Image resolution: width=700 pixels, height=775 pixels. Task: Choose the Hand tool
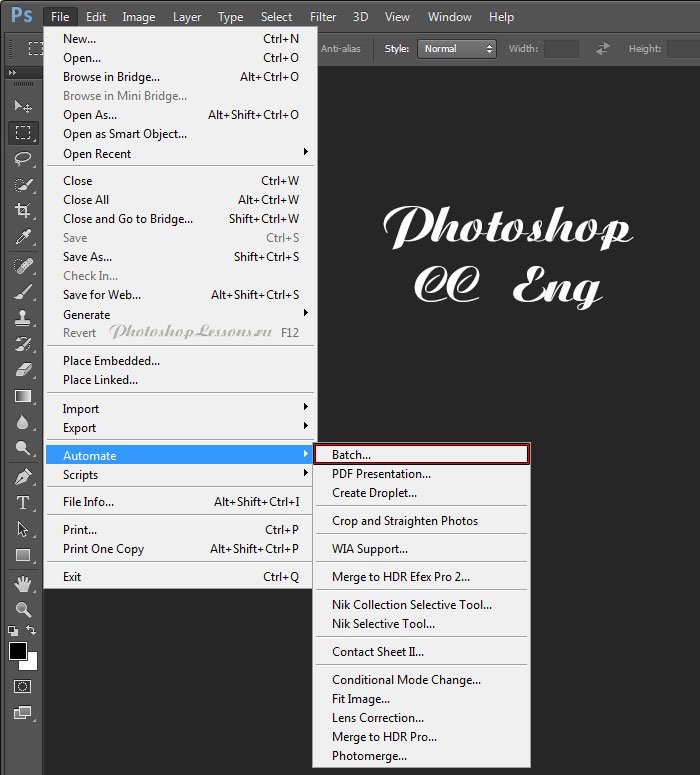[22, 583]
